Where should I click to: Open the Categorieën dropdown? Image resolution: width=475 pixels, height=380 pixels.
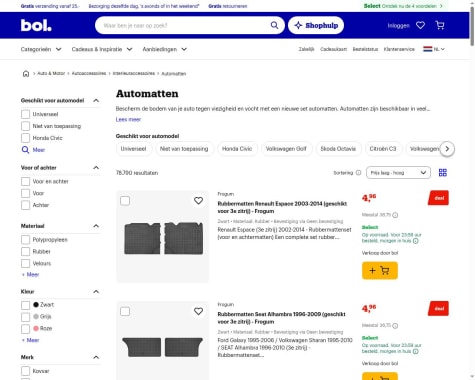pyautogui.click(x=41, y=49)
